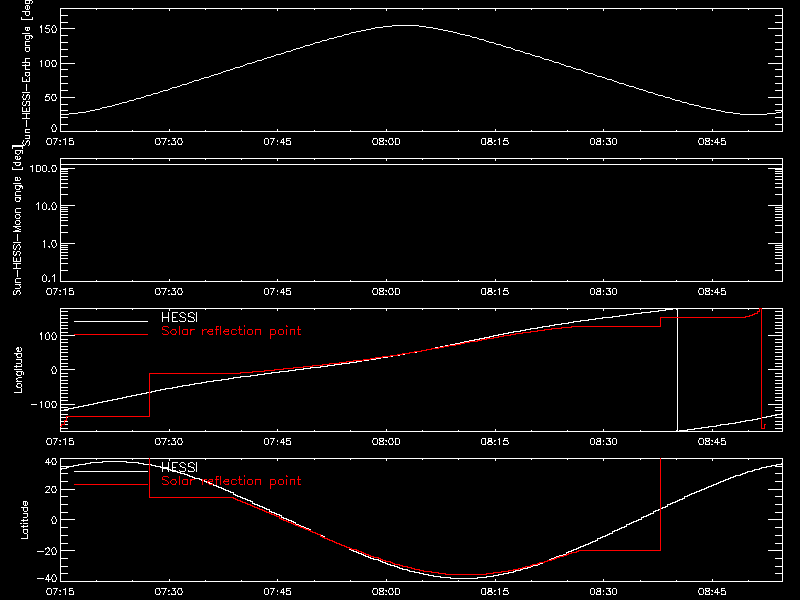Click the 0.1 tick on Moon angle axis

(49, 278)
